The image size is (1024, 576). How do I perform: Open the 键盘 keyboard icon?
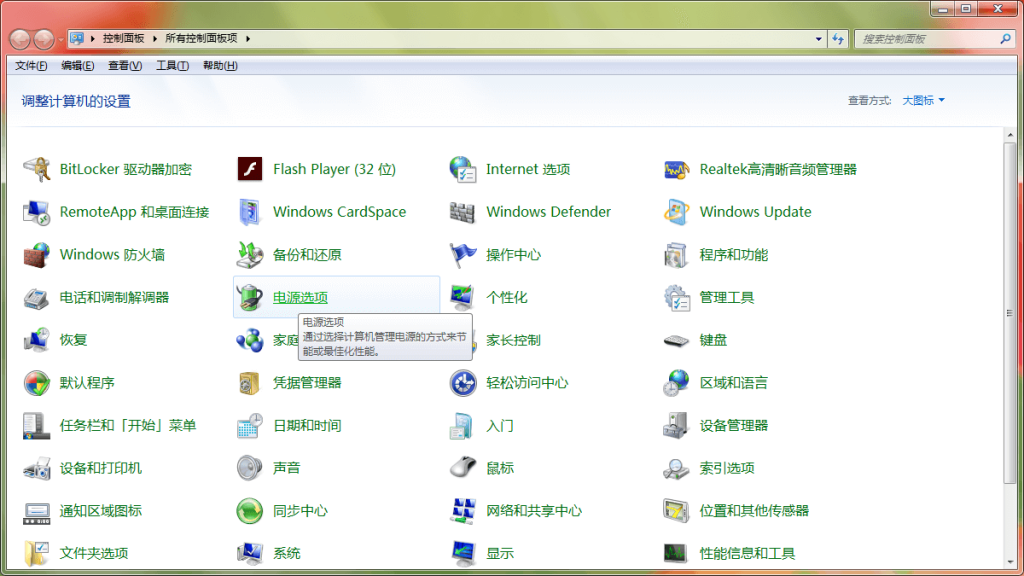(676, 340)
